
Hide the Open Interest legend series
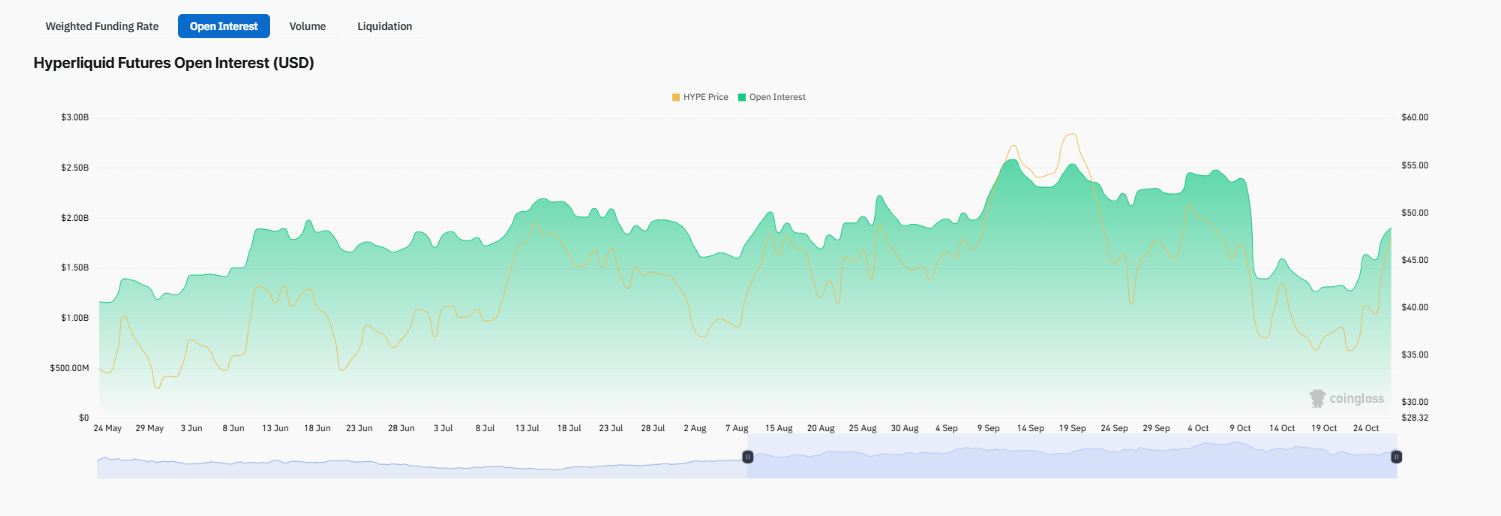[x=777, y=97]
